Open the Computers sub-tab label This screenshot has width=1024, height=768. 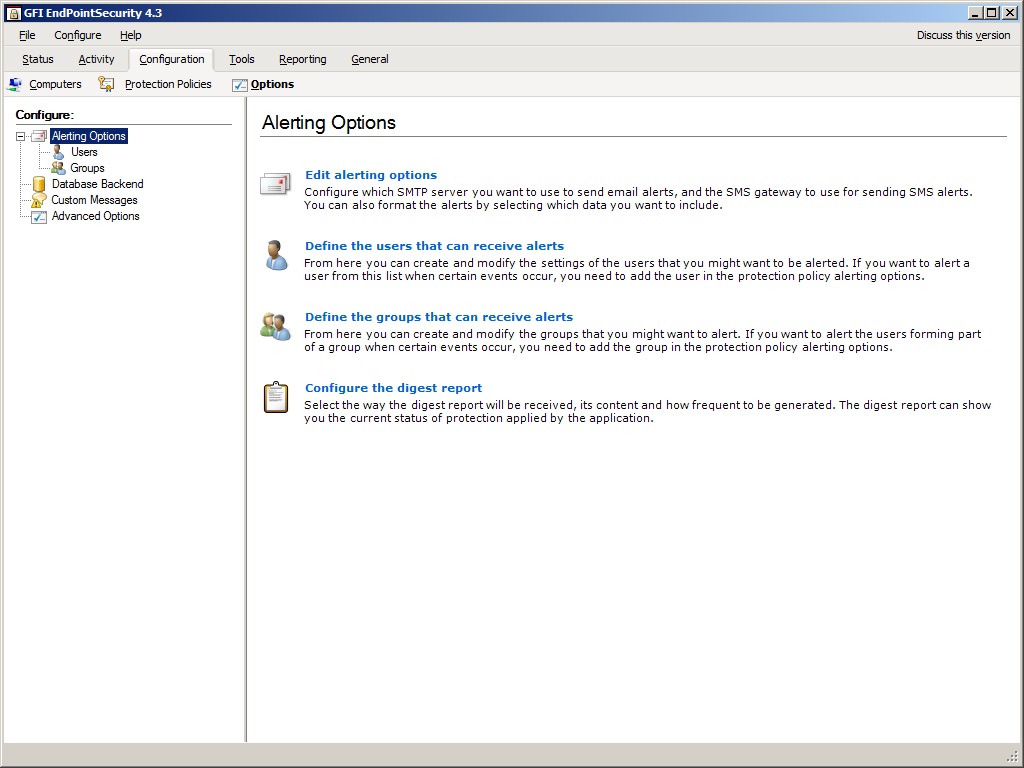coord(56,84)
